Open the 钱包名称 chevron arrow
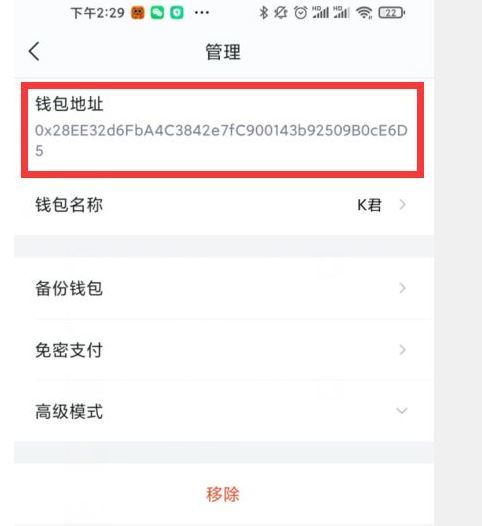This screenshot has width=482, height=526. pyautogui.click(x=403, y=204)
